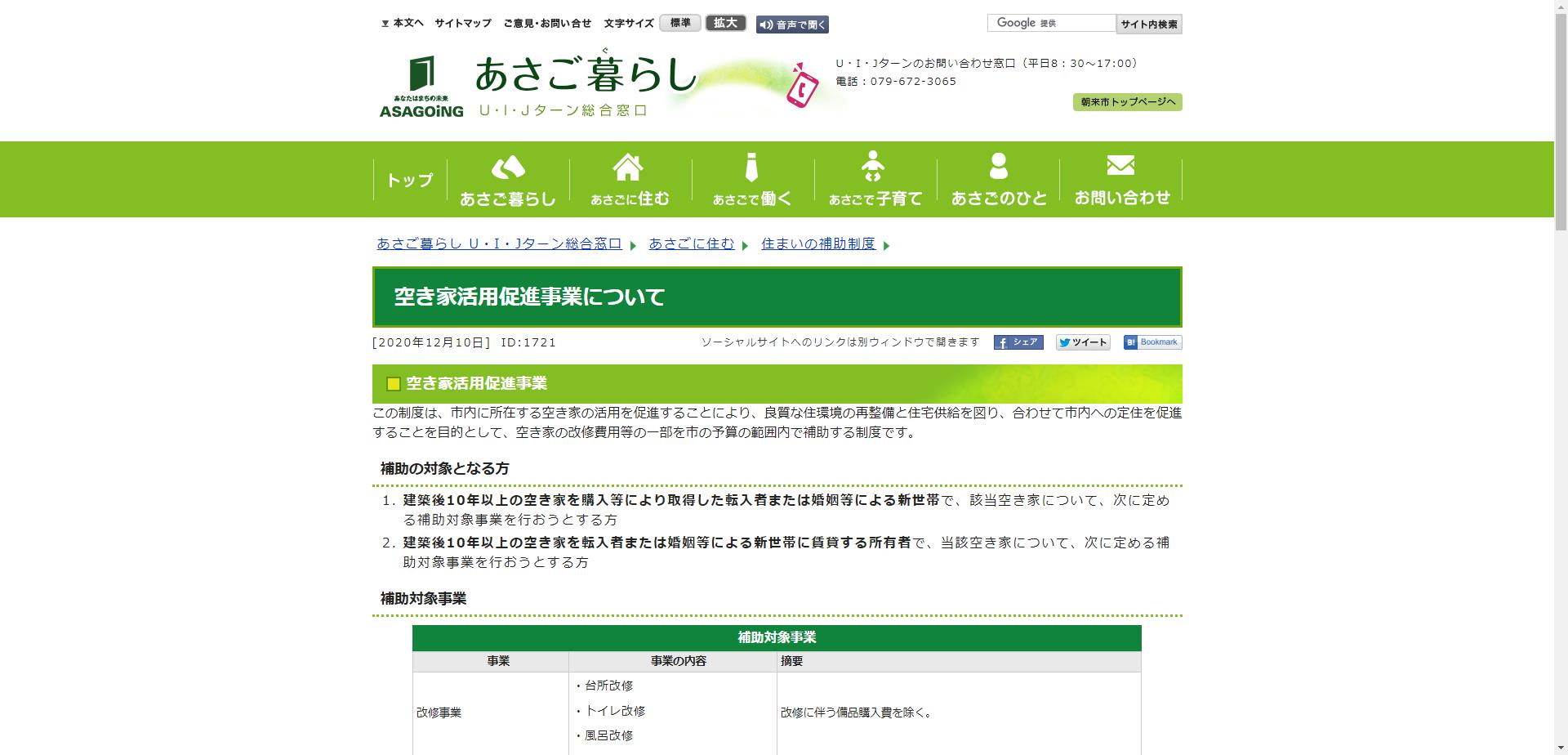This screenshot has width=1568, height=755.
Task: Click the table column header 事業の内容
Action: 678,661
